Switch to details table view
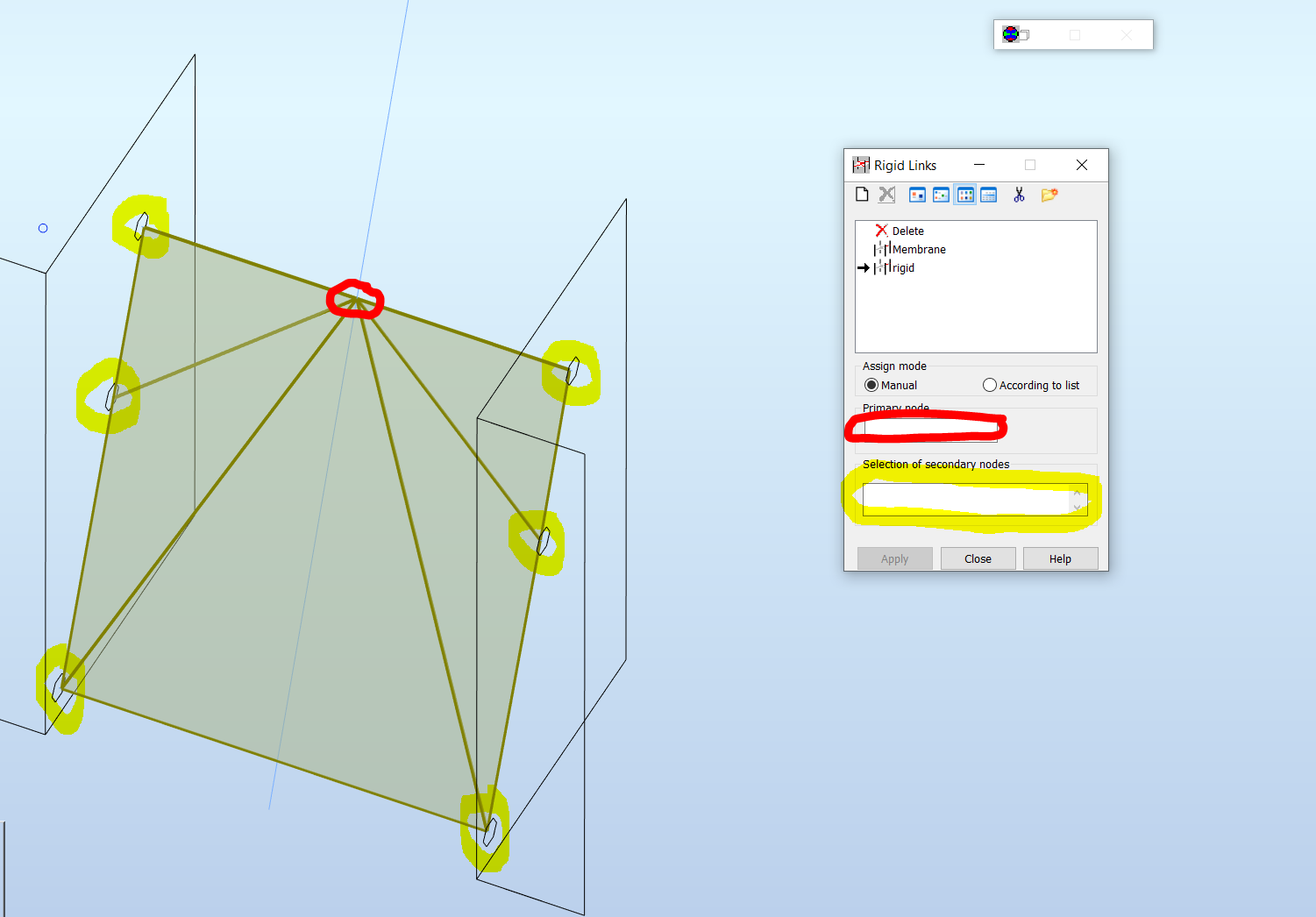Viewport: 1316px width, 917px height. 988,194
